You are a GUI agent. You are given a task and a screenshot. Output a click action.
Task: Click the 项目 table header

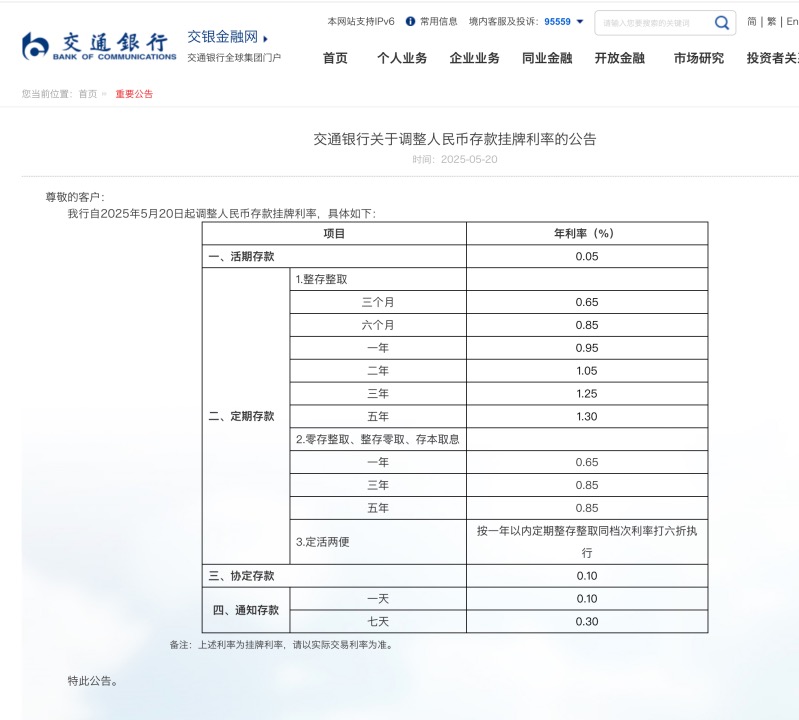pyautogui.click(x=334, y=233)
